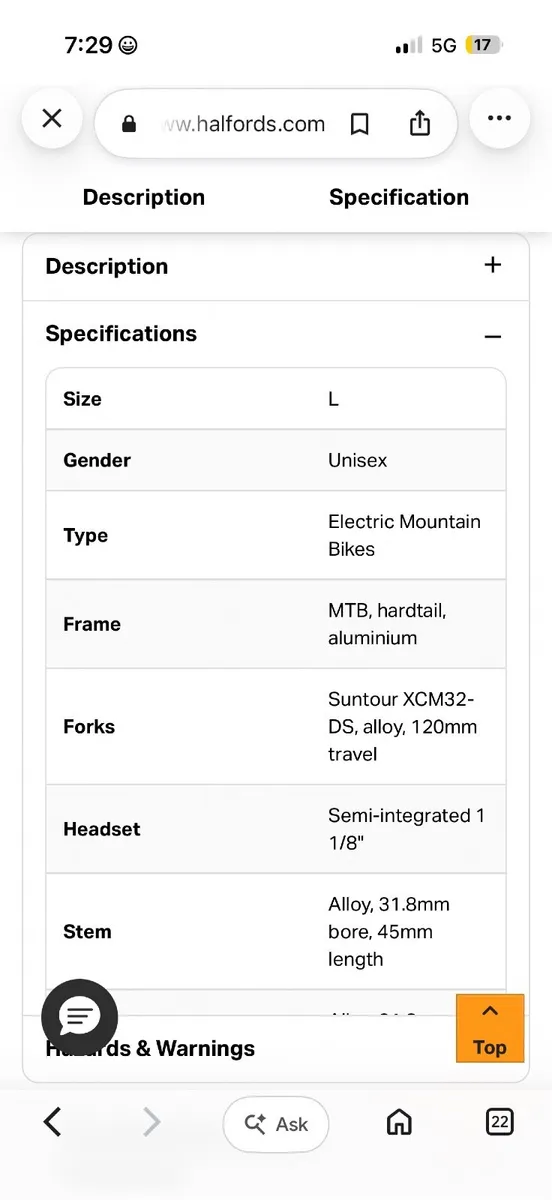
Task: Tap the orange Top button
Action: coord(490,1028)
